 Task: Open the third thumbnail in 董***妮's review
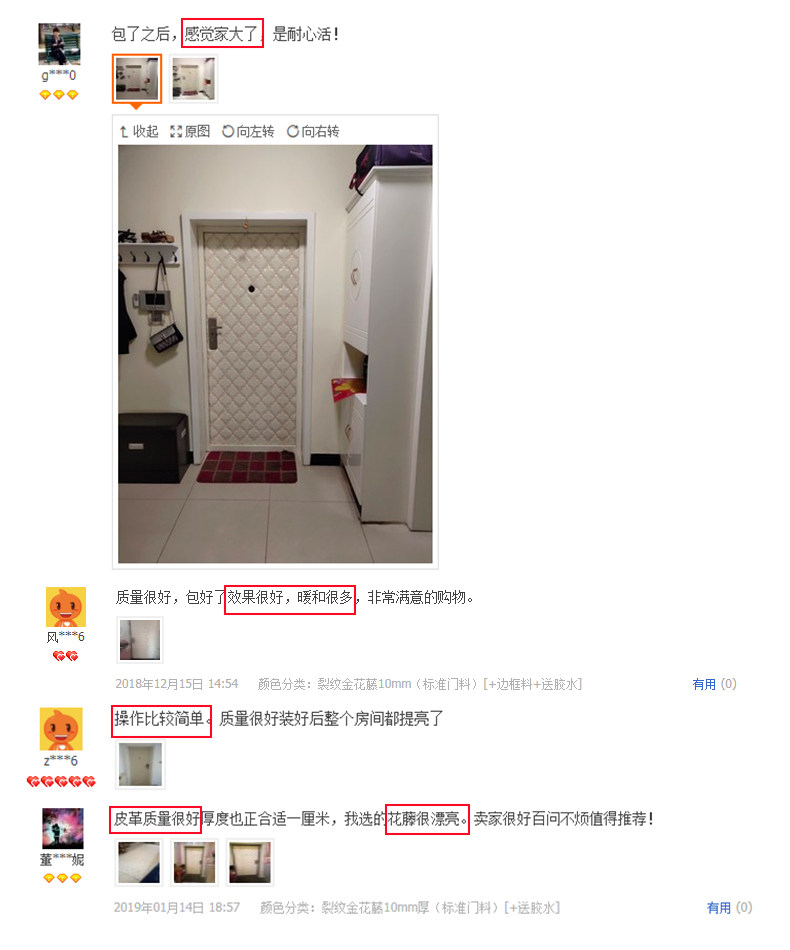pos(250,863)
